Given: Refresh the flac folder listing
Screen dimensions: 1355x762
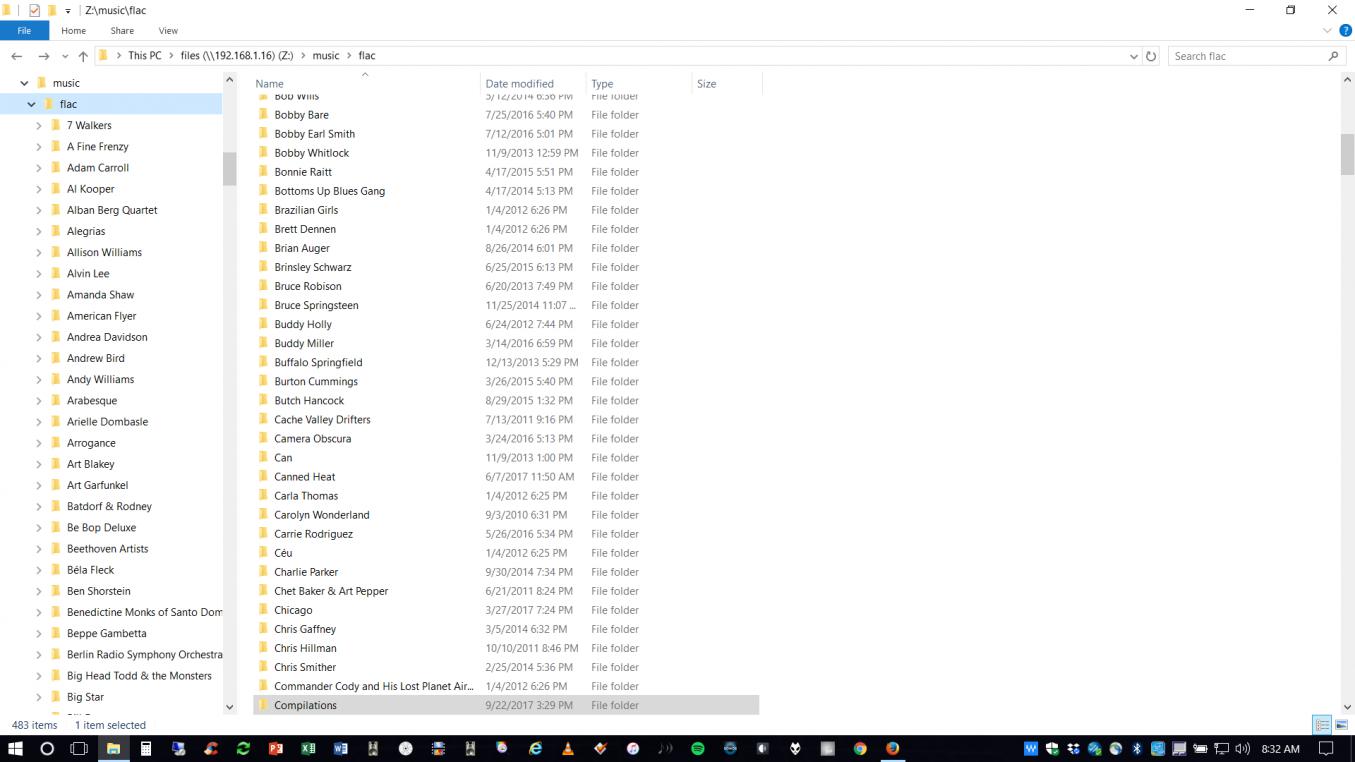Looking at the screenshot, I should point(1151,56).
